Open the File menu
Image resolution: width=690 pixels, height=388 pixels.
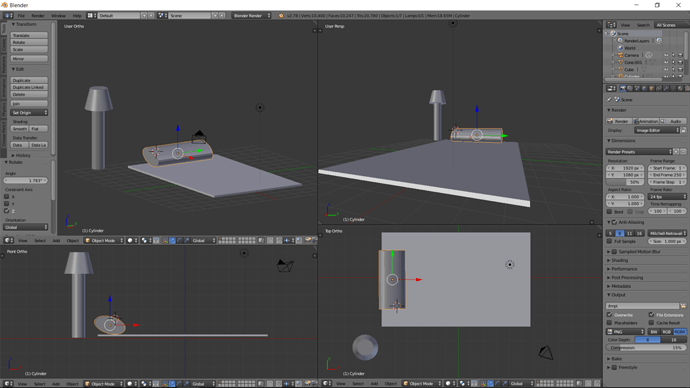point(21,15)
